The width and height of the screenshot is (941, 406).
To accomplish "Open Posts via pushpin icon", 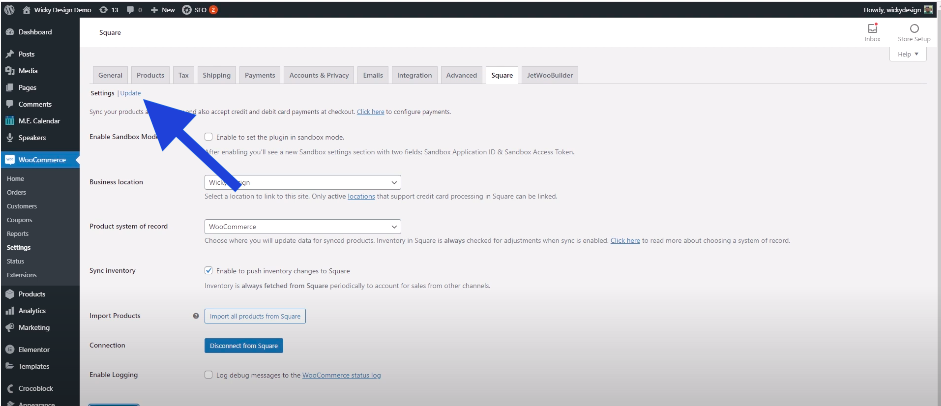I will pyautogui.click(x=9, y=54).
